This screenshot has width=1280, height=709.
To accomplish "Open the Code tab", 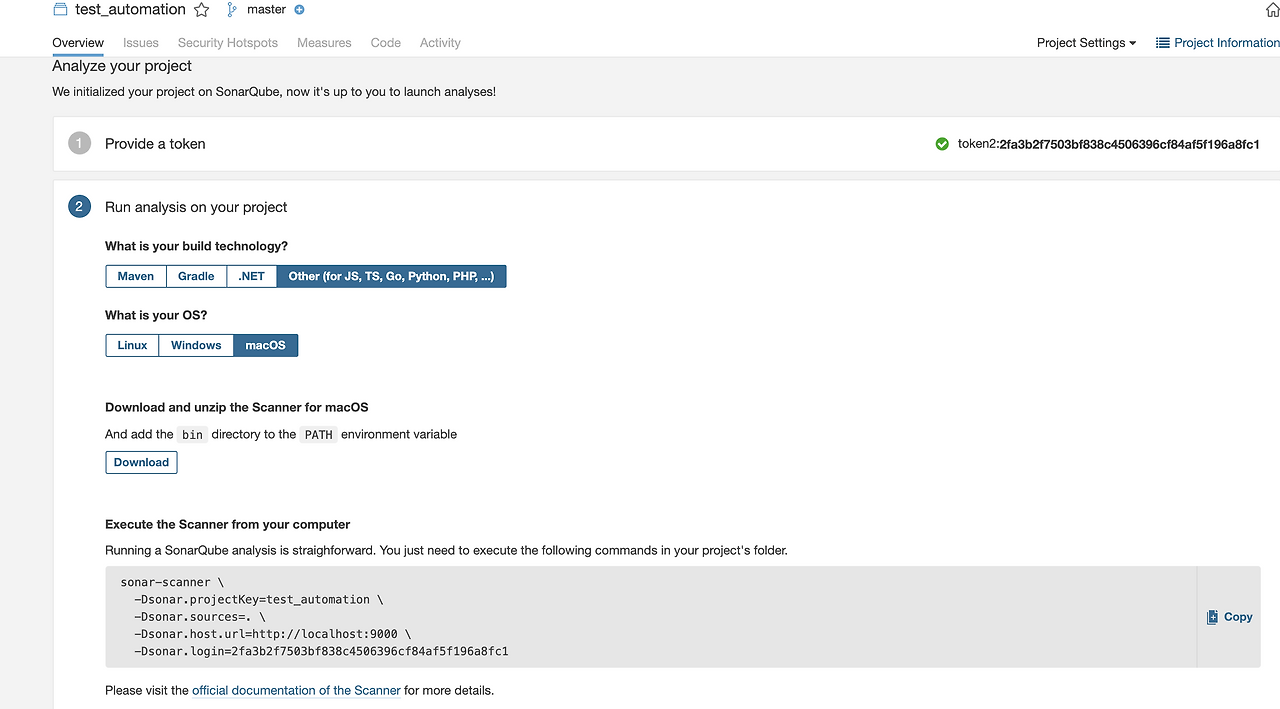I will point(386,43).
